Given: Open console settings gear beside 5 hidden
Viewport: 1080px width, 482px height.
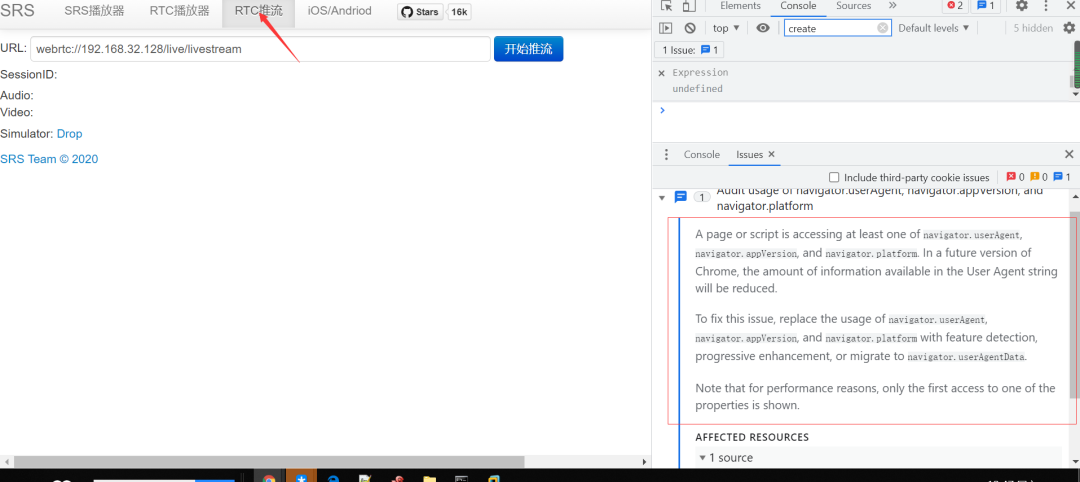Looking at the screenshot, I should pos(1069,28).
